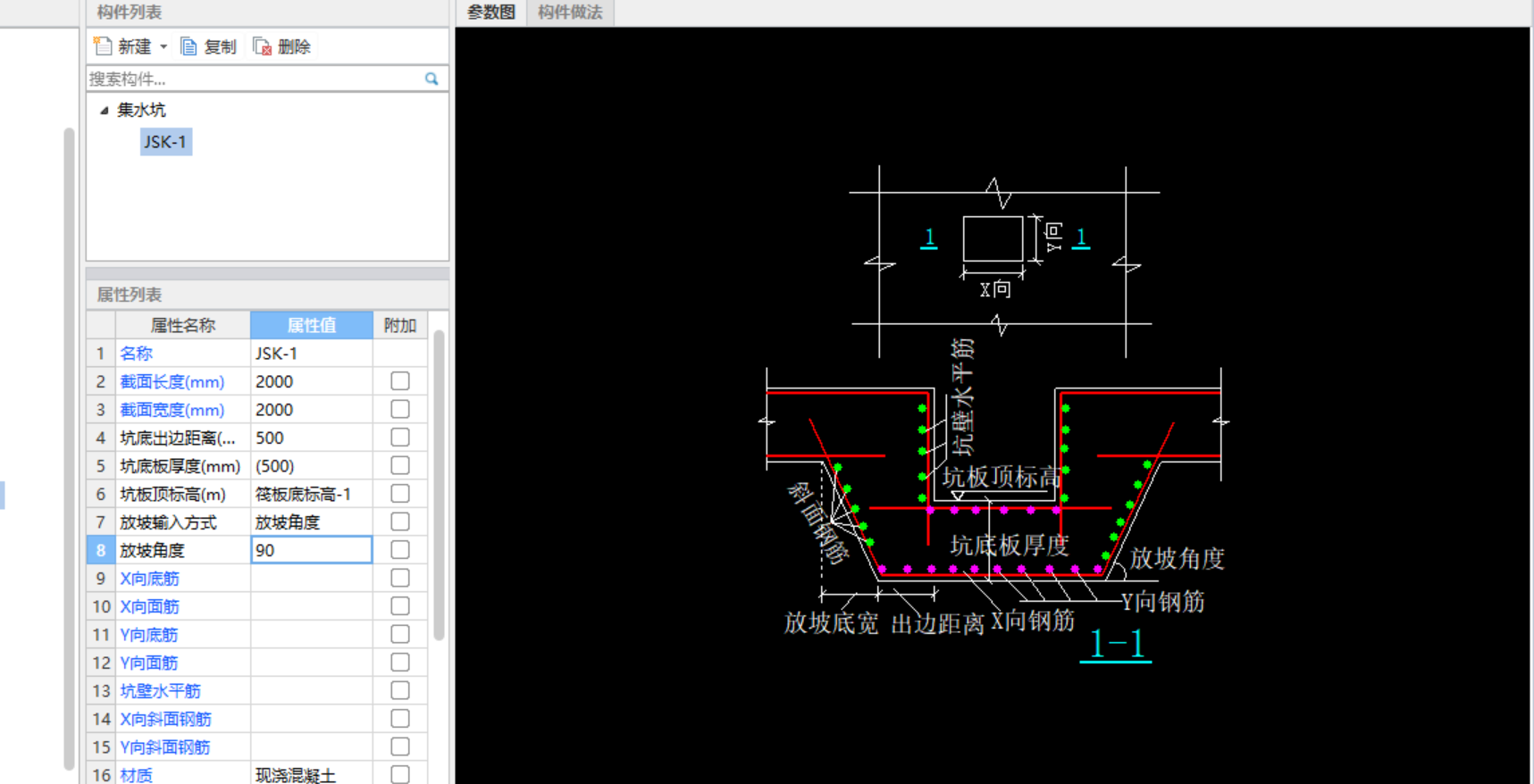Click the X向底筋 property name

149,579
